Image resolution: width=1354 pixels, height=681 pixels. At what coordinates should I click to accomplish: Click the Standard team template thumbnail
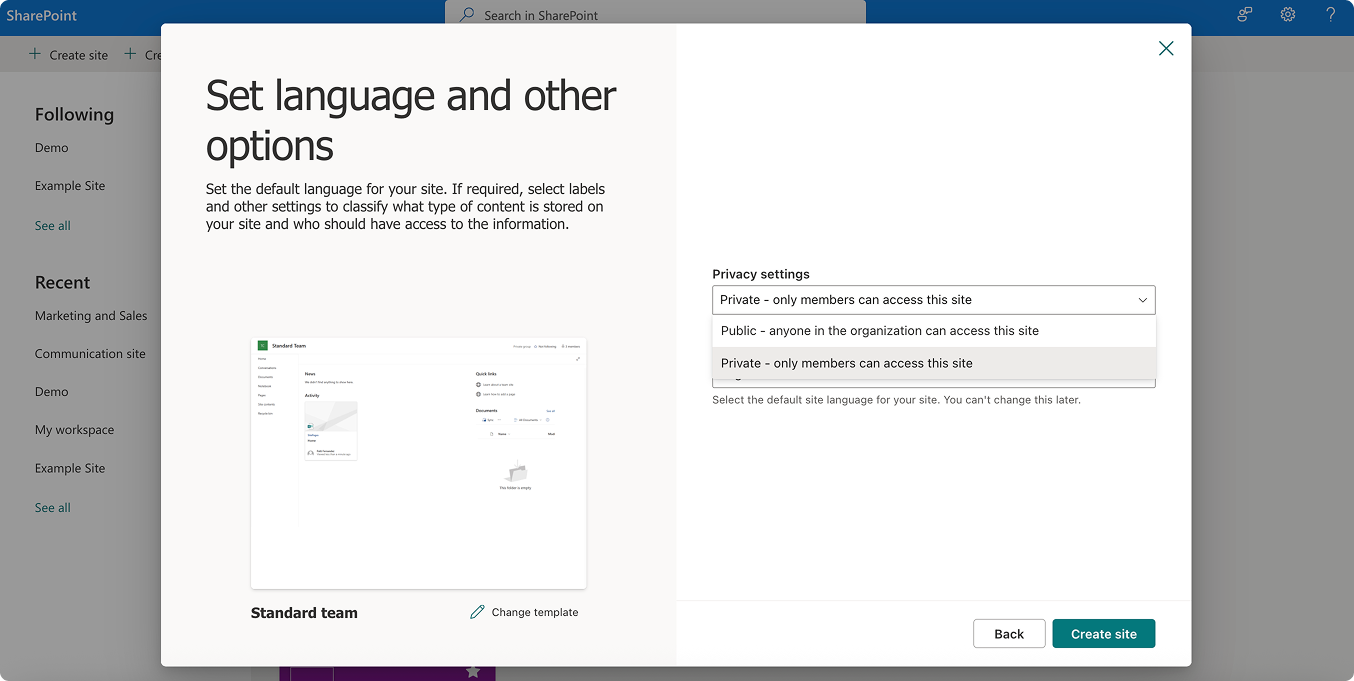pos(418,462)
